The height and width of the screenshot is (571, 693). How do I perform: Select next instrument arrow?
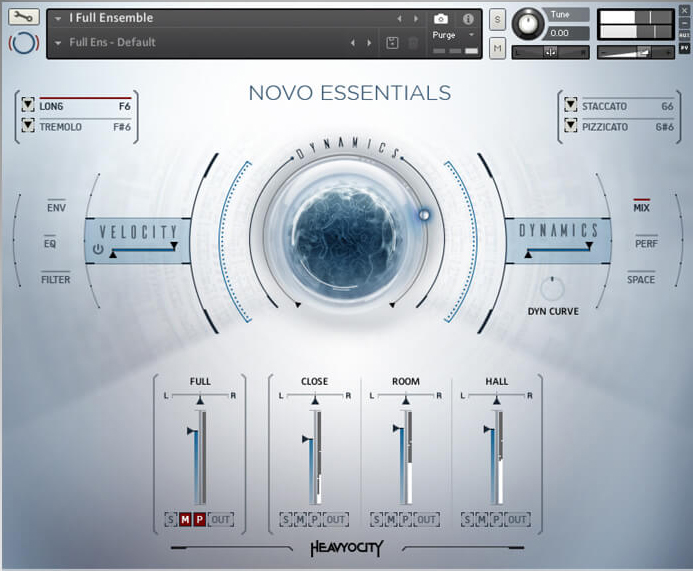point(416,19)
